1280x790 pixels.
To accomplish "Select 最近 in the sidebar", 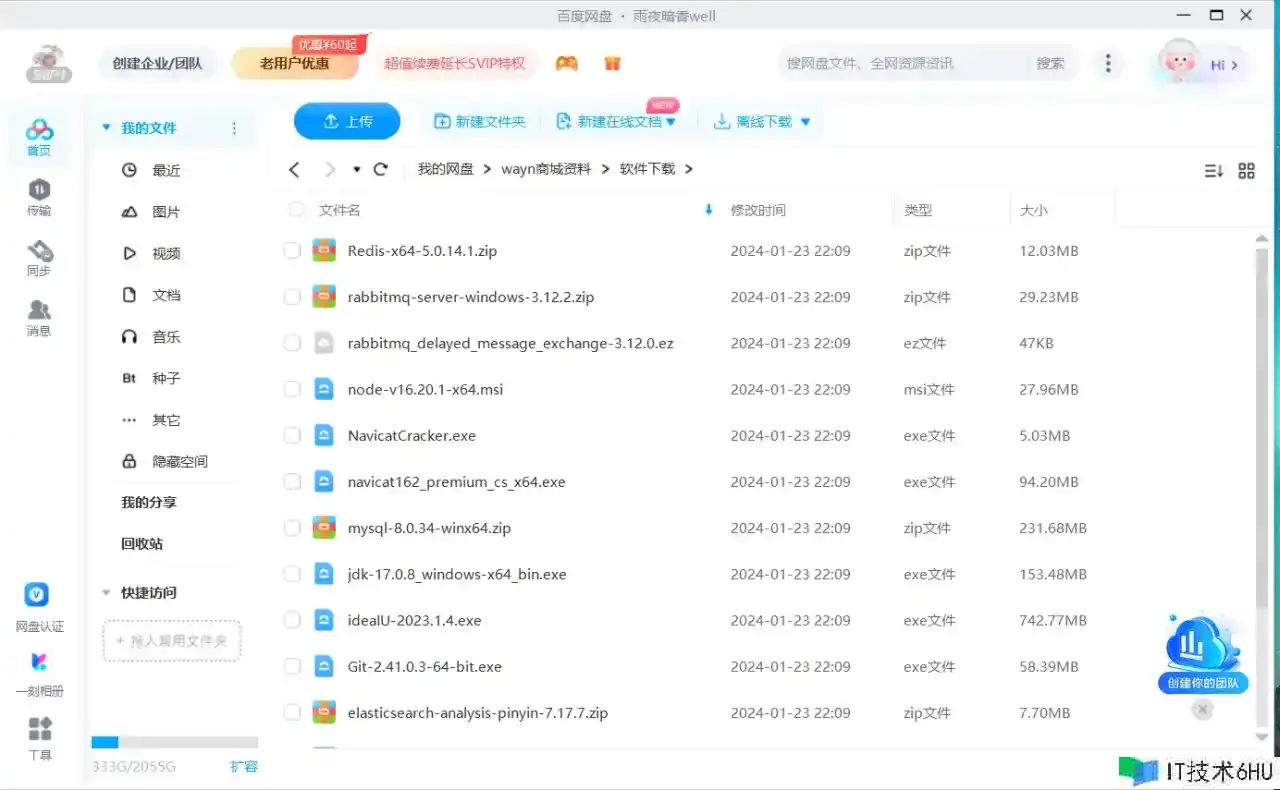I will coord(166,170).
